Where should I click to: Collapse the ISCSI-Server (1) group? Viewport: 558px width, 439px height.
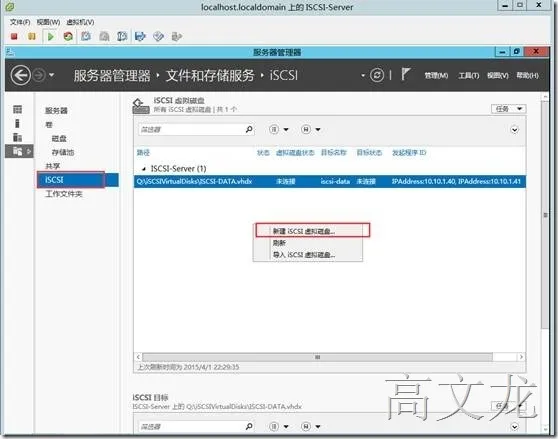coord(144,169)
